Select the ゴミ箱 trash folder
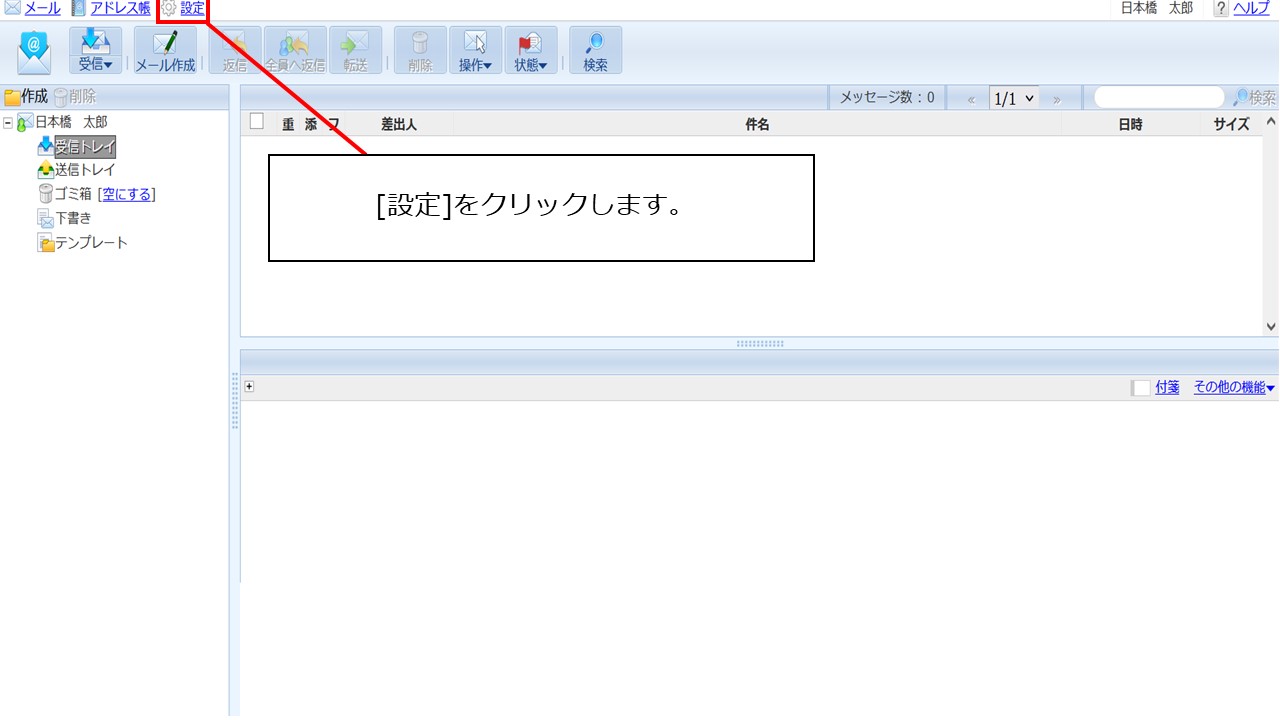 (73, 194)
